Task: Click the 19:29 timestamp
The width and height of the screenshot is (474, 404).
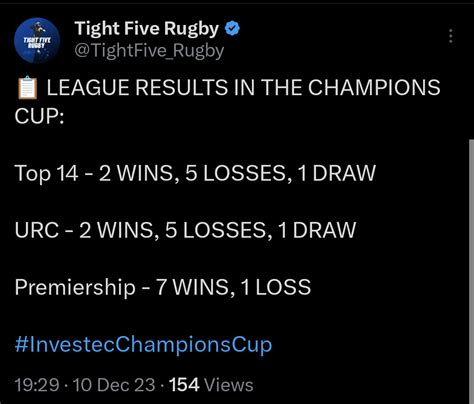Action: click(37, 385)
